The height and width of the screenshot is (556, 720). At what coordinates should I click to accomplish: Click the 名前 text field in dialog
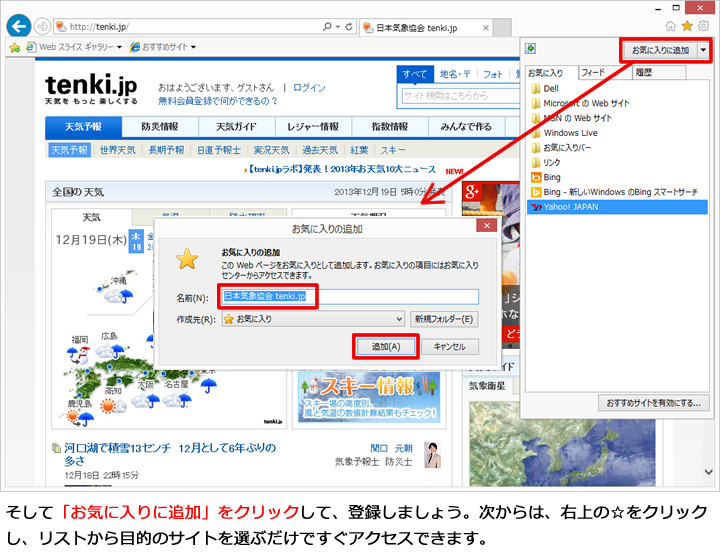[350, 297]
